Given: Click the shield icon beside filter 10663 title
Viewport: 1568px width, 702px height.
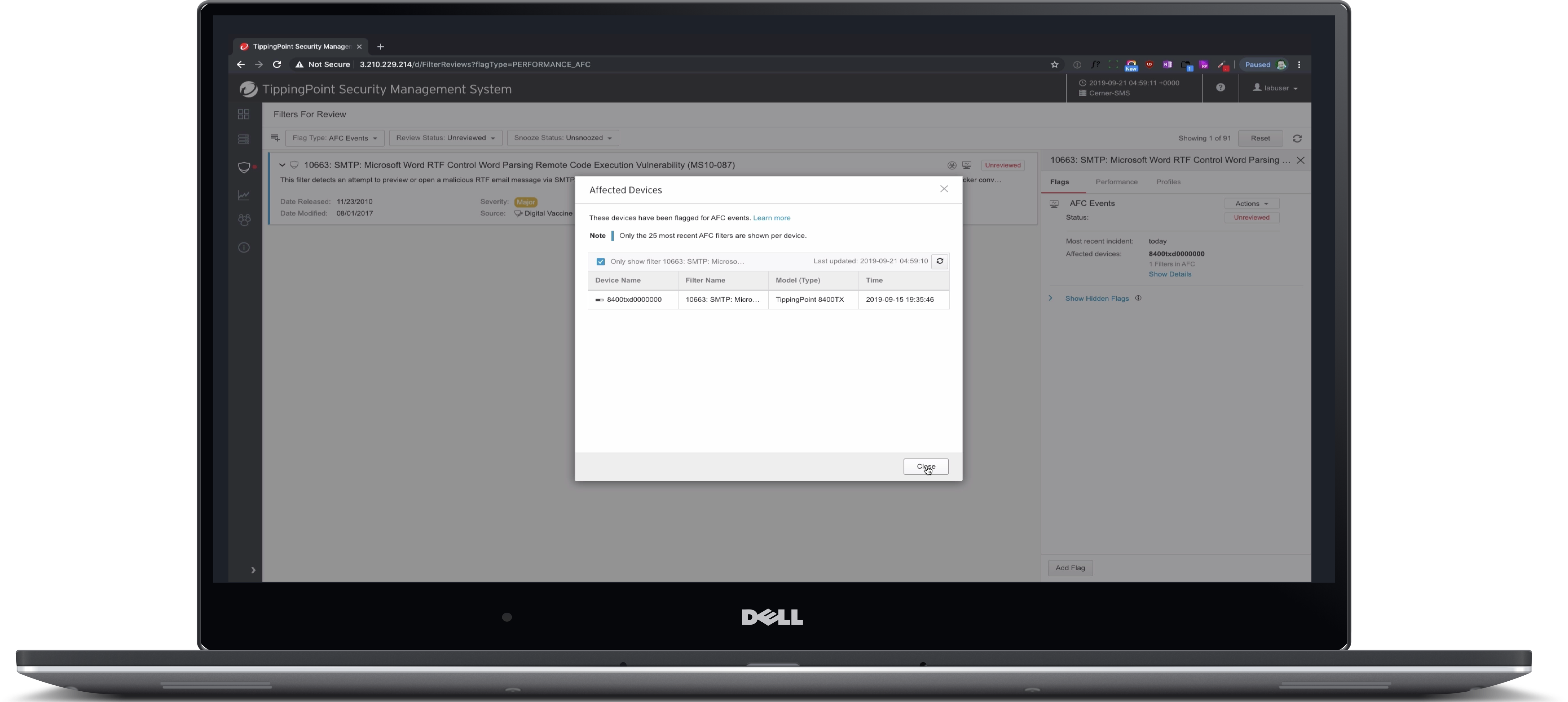Looking at the screenshot, I should [x=294, y=165].
